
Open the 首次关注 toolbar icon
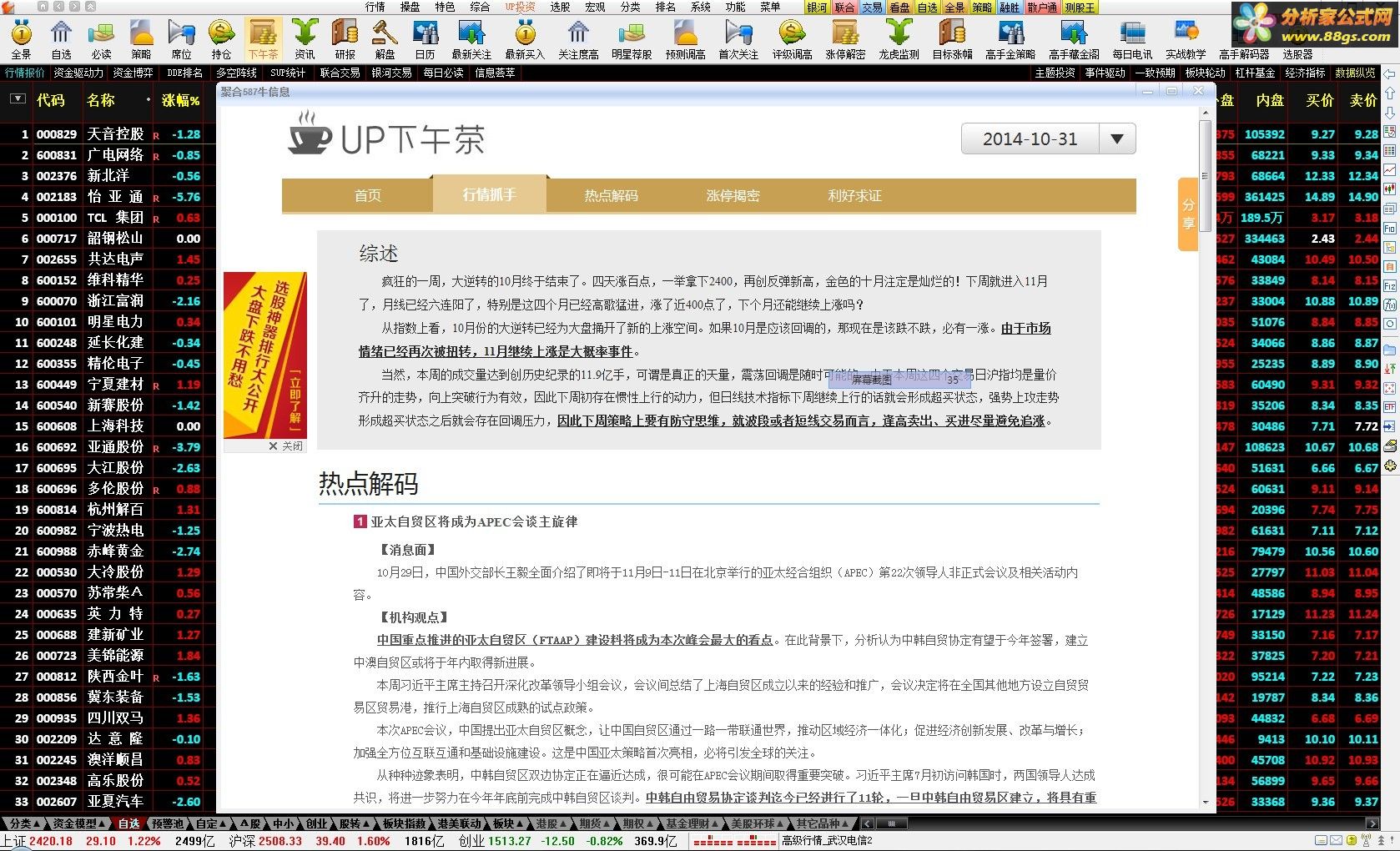point(738,39)
